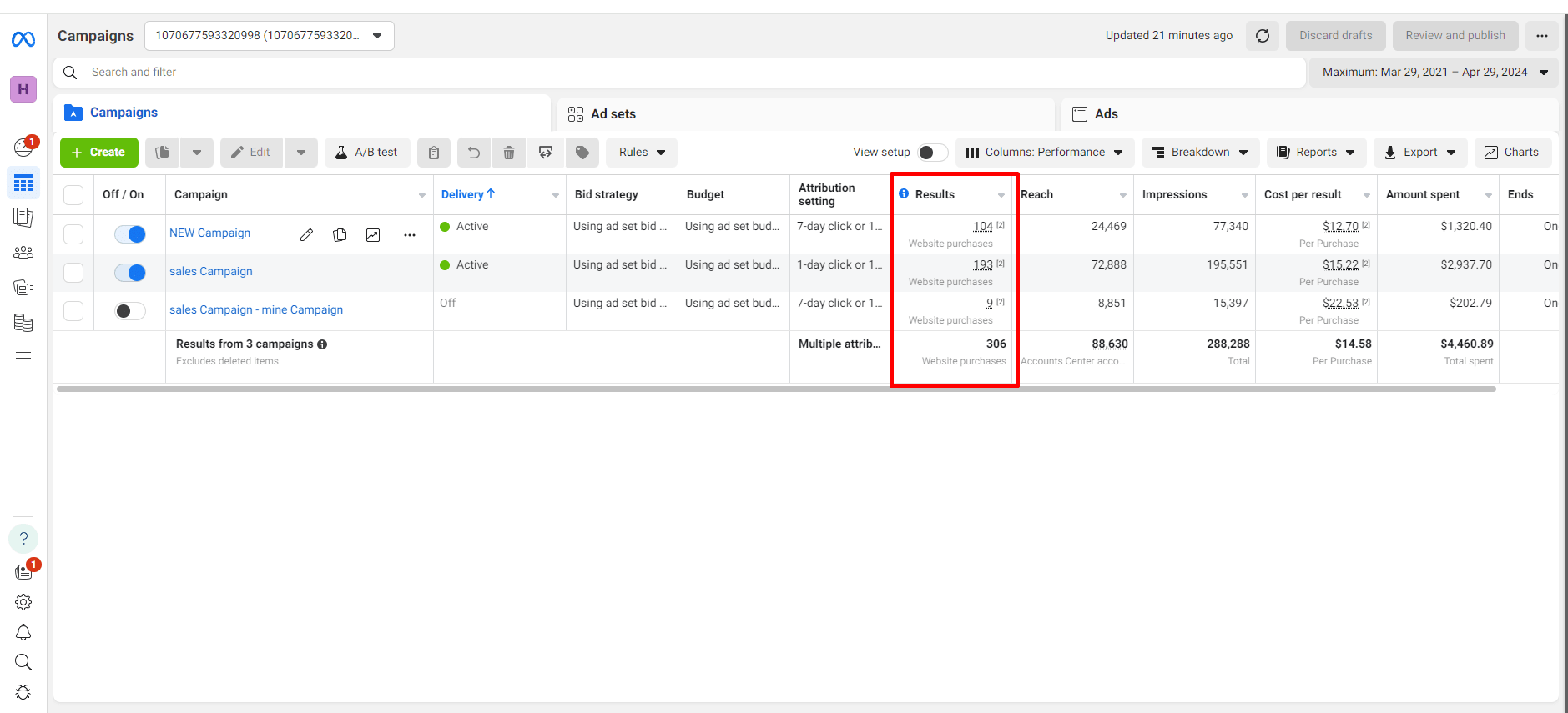The image size is (1568, 713).
Task: Open Settings gear in sidebar
Action: (23, 602)
